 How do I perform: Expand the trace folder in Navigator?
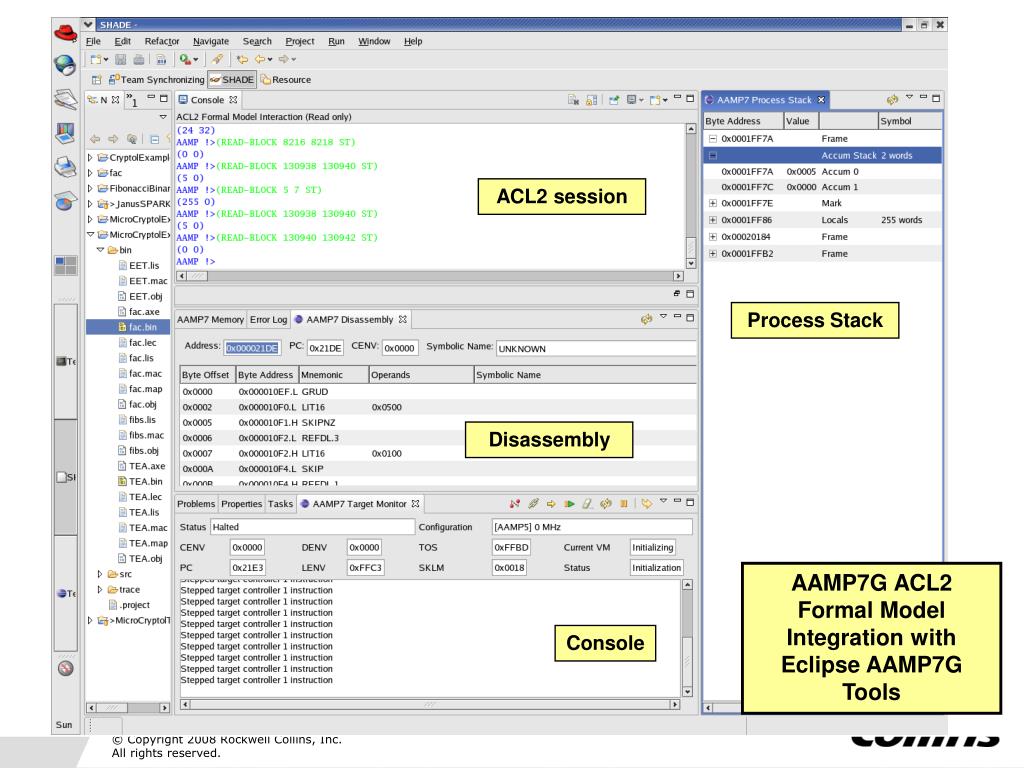click(100, 590)
